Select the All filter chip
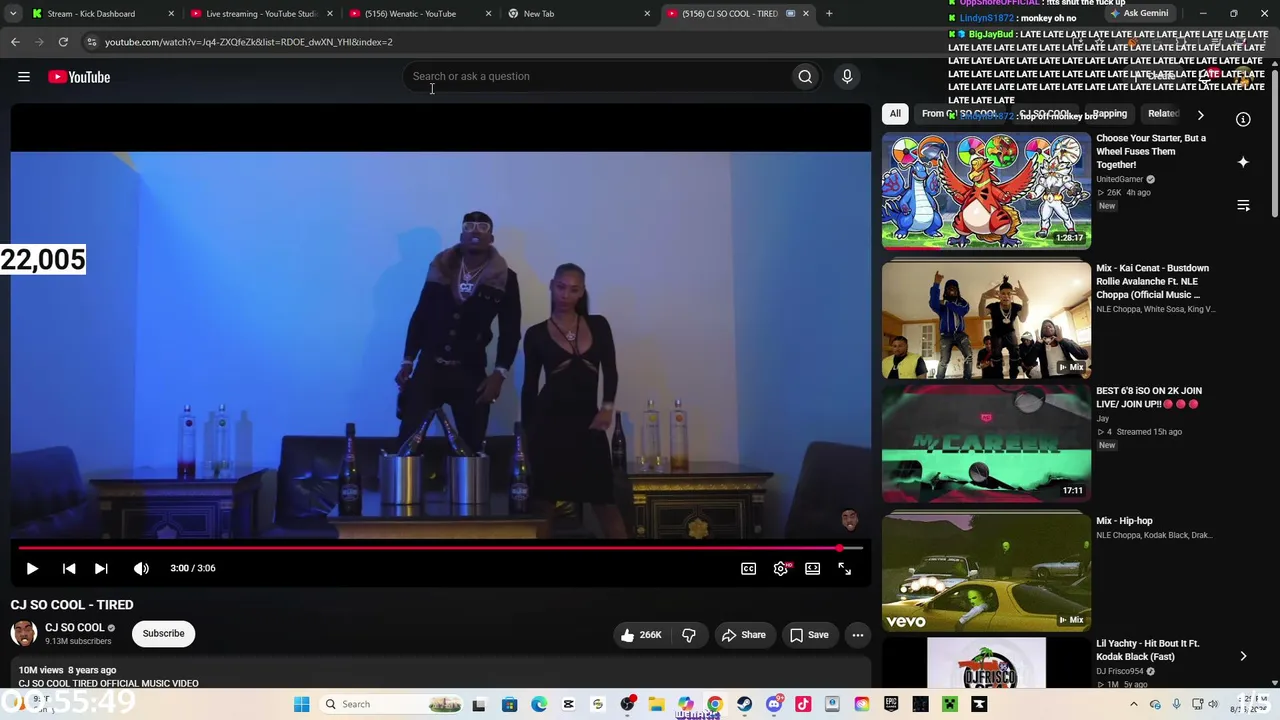Screen dimensions: 1280x720 [895, 114]
